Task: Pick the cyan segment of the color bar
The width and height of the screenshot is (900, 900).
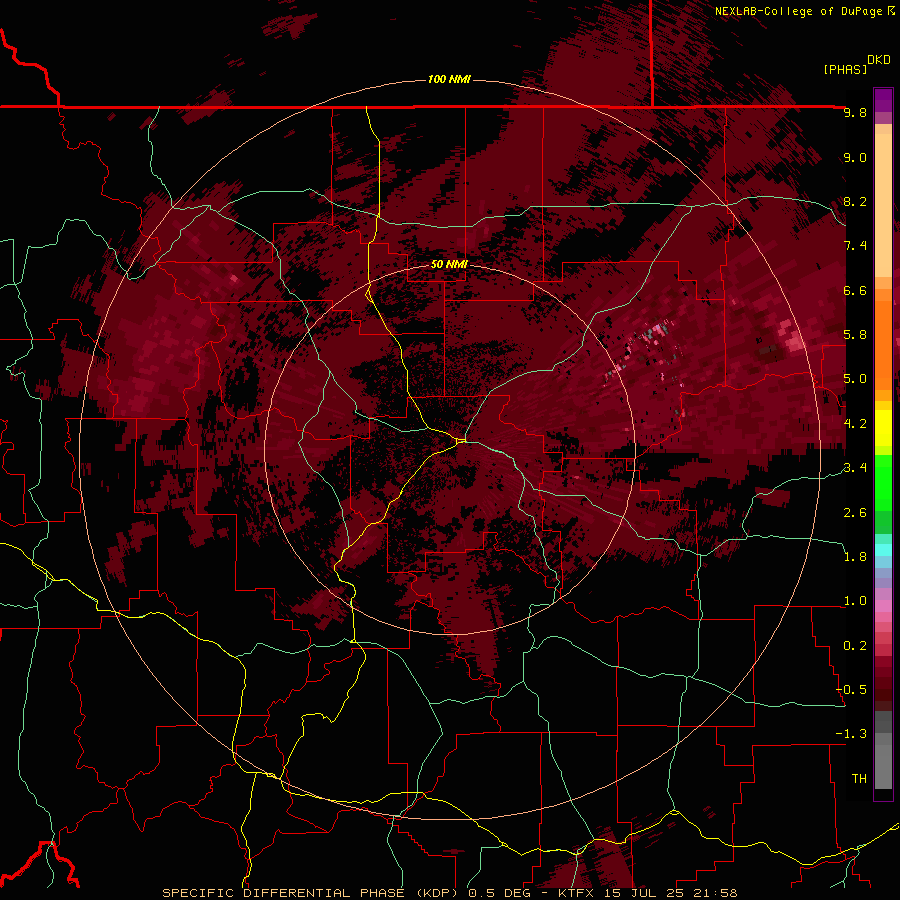Action: click(x=883, y=550)
